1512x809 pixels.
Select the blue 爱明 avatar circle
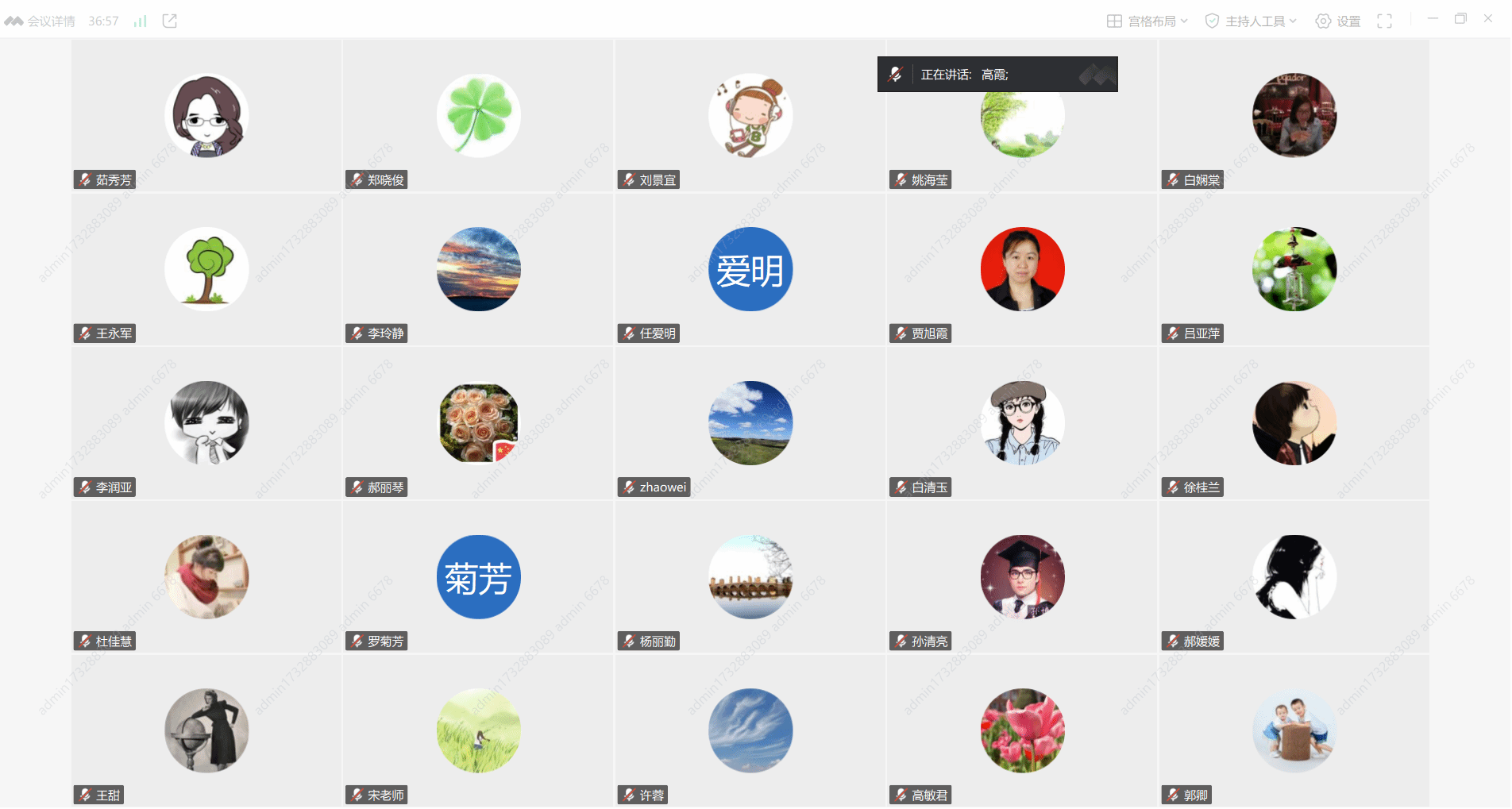coord(750,269)
